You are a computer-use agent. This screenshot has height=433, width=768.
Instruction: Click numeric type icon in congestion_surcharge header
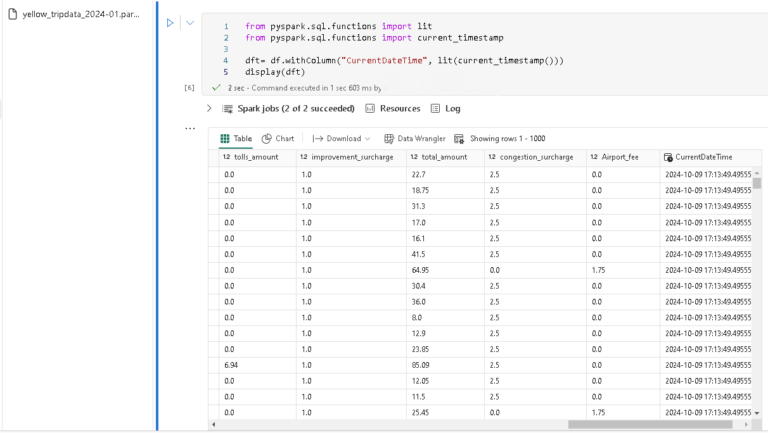492,157
